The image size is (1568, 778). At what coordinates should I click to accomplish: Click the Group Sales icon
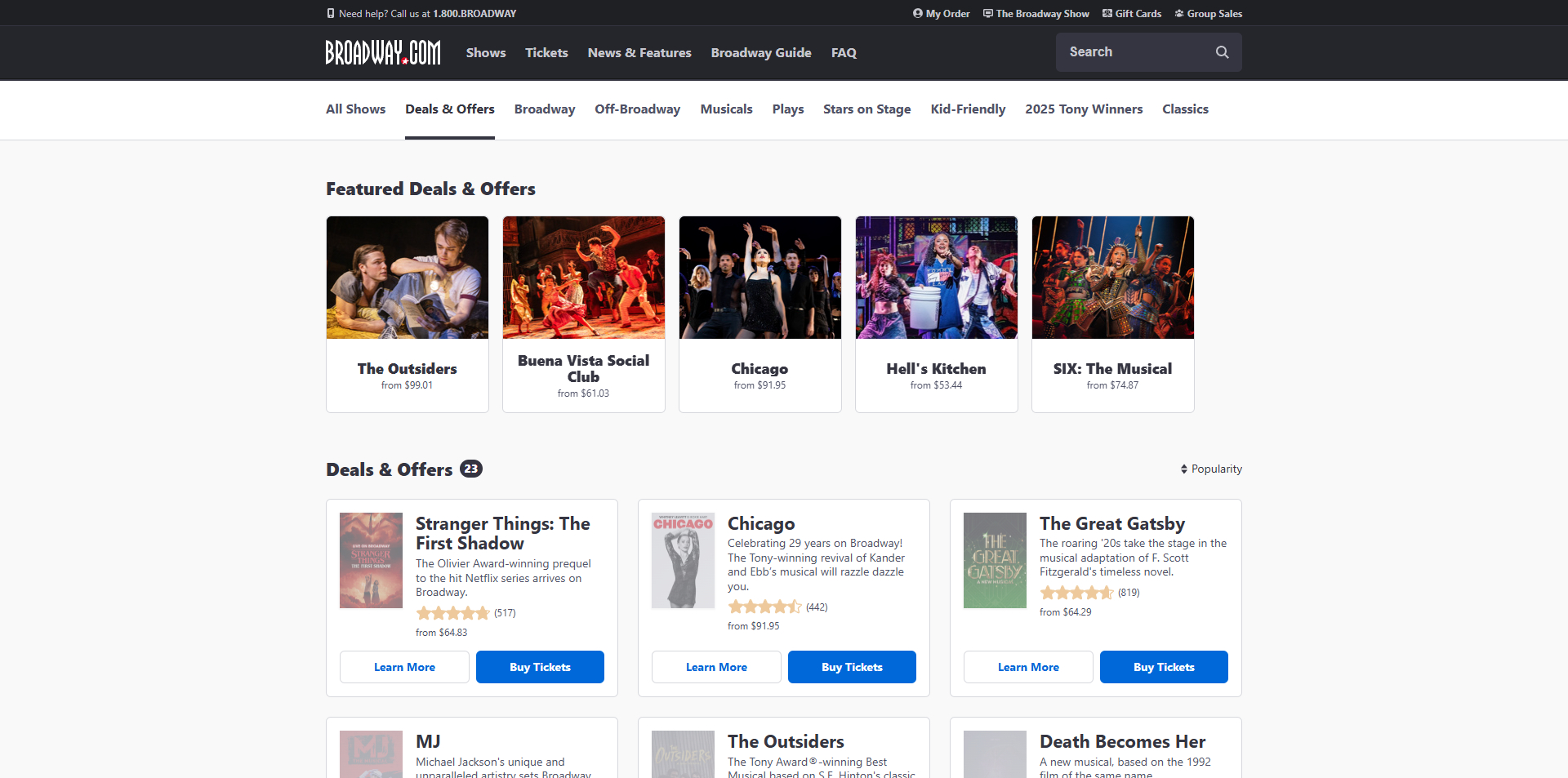(x=1179, y=13)
